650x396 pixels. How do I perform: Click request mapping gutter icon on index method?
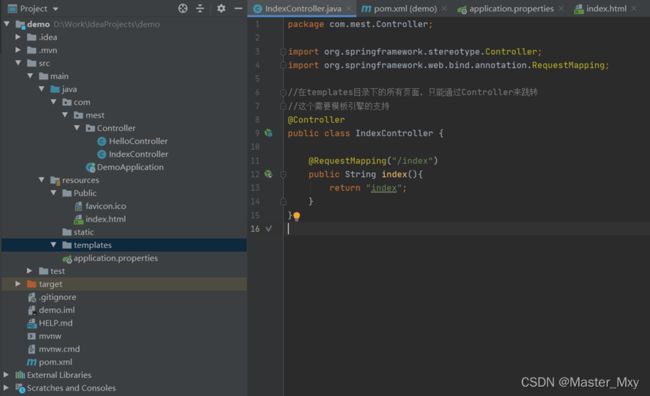(x=269, y=174)
